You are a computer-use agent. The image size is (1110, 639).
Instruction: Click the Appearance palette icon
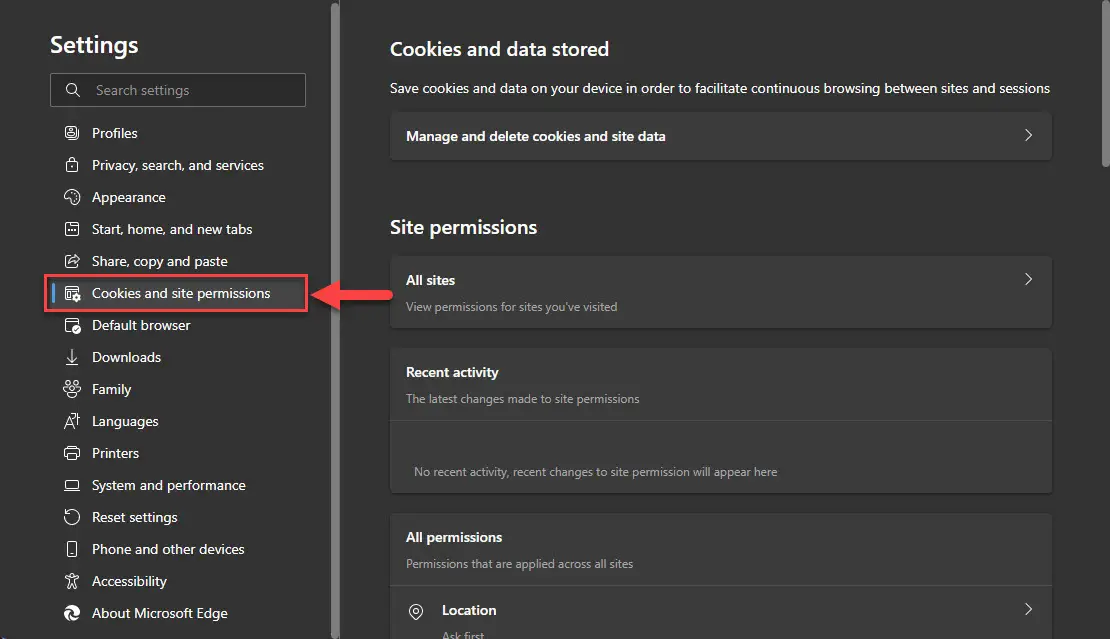pos(71,197)
